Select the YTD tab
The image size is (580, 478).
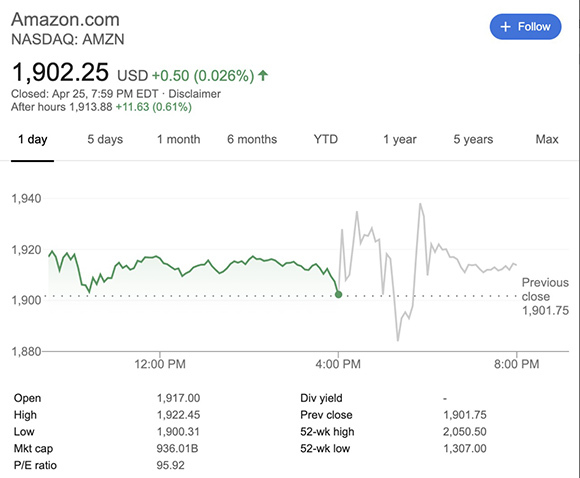(x=326, y=139)
